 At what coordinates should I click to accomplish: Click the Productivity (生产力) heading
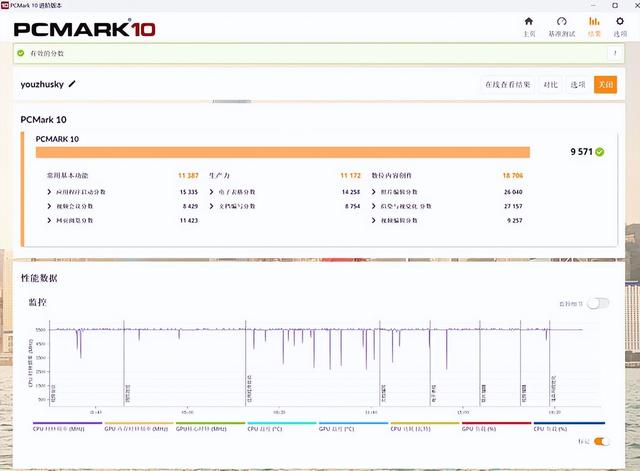coord(220,176)
